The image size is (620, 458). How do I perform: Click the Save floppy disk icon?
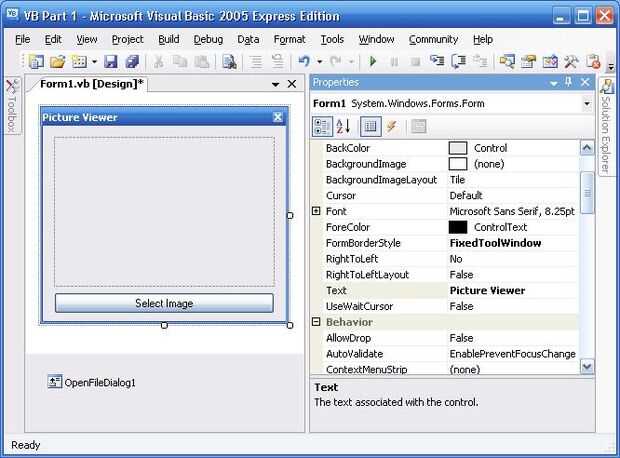[110, 62]
